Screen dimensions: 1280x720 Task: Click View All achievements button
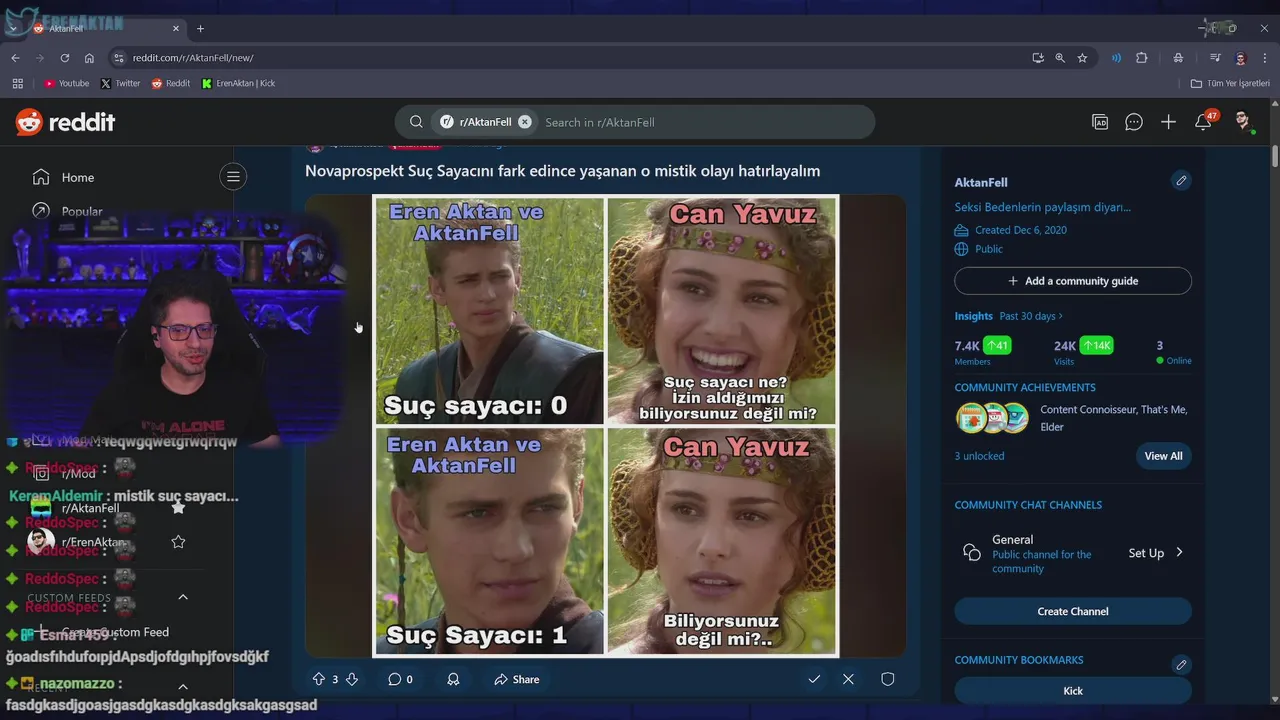click(x=1163, y=456)
